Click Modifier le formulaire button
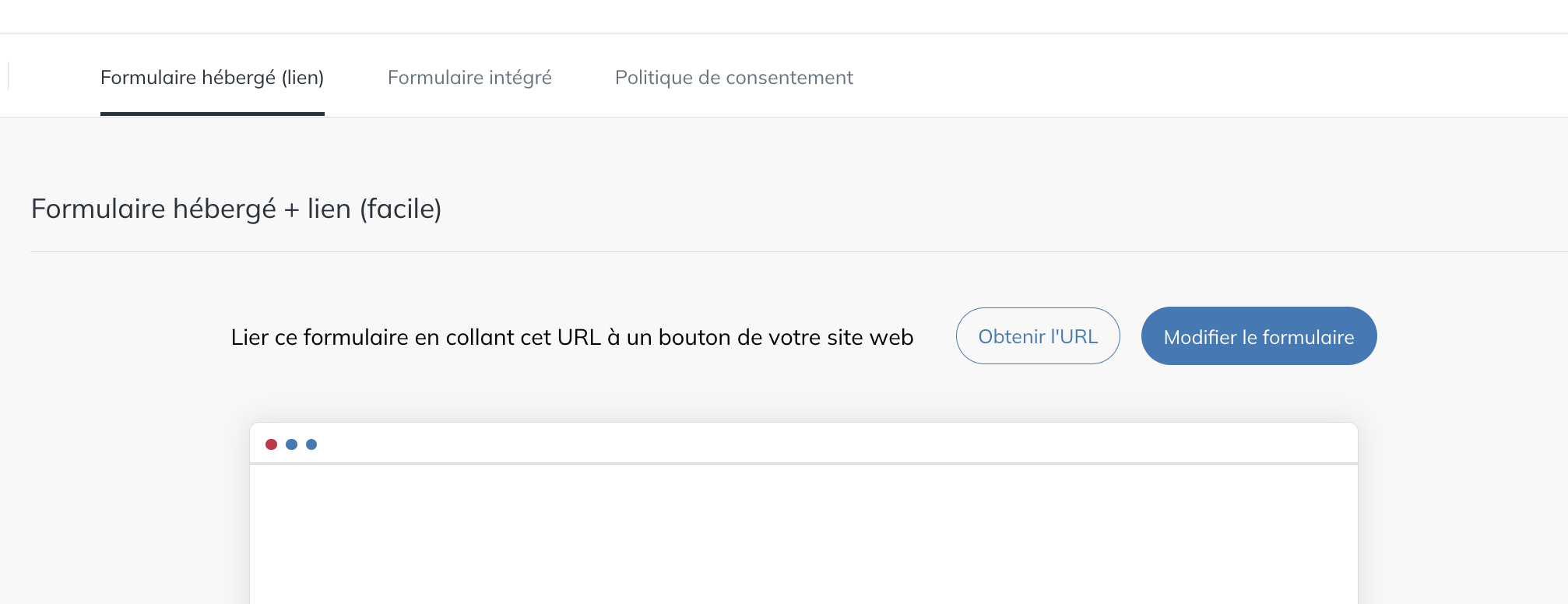Viewport: 1568px width, 604px height. point(1258,336)
